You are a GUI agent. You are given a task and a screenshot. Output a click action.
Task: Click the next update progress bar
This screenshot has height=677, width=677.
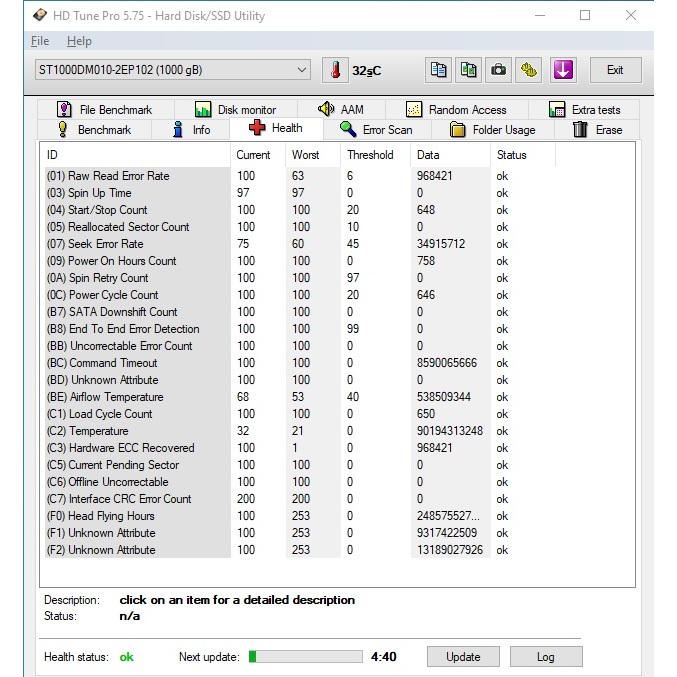[305, 657]
